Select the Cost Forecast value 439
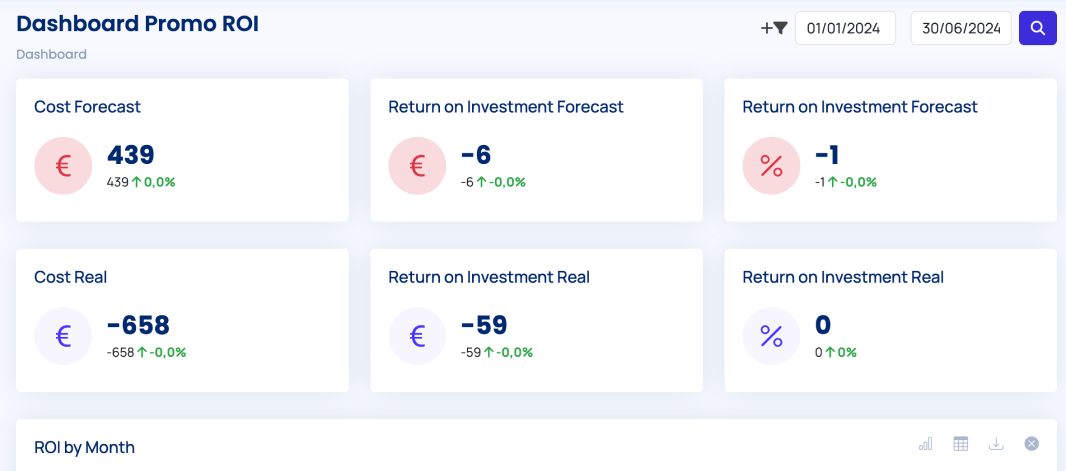Viewport: 1066px width, 471px height. (131, 155)
